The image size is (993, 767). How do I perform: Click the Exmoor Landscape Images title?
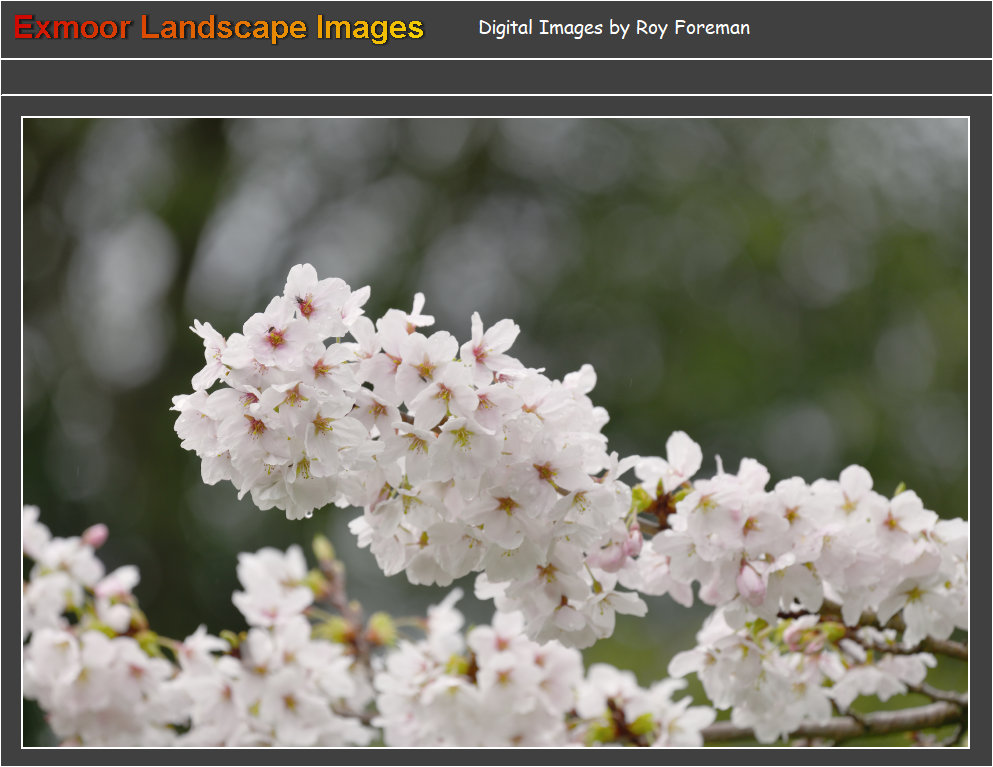(x=219, y=28)
